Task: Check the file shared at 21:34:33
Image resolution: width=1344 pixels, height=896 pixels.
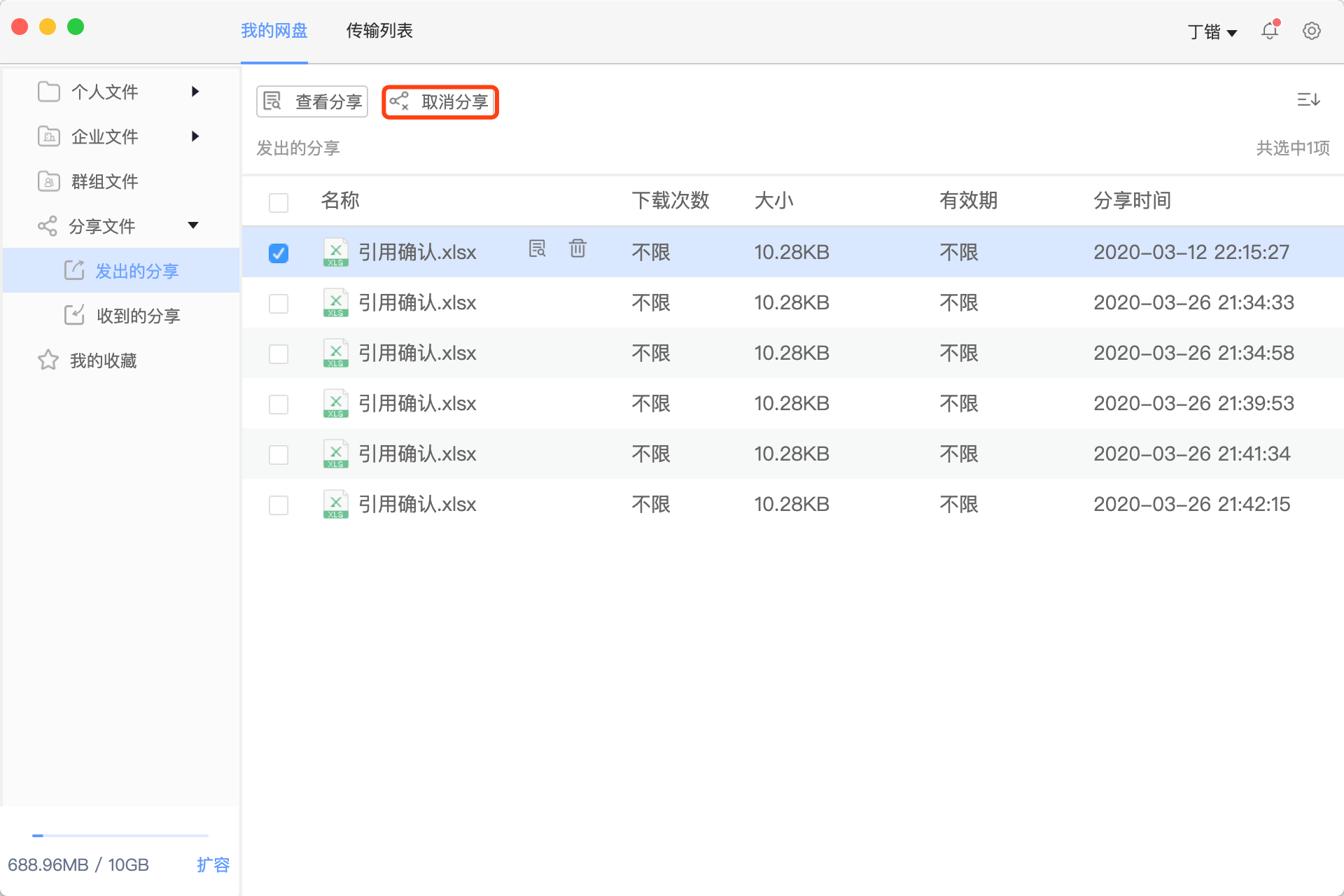Action: 279,303
